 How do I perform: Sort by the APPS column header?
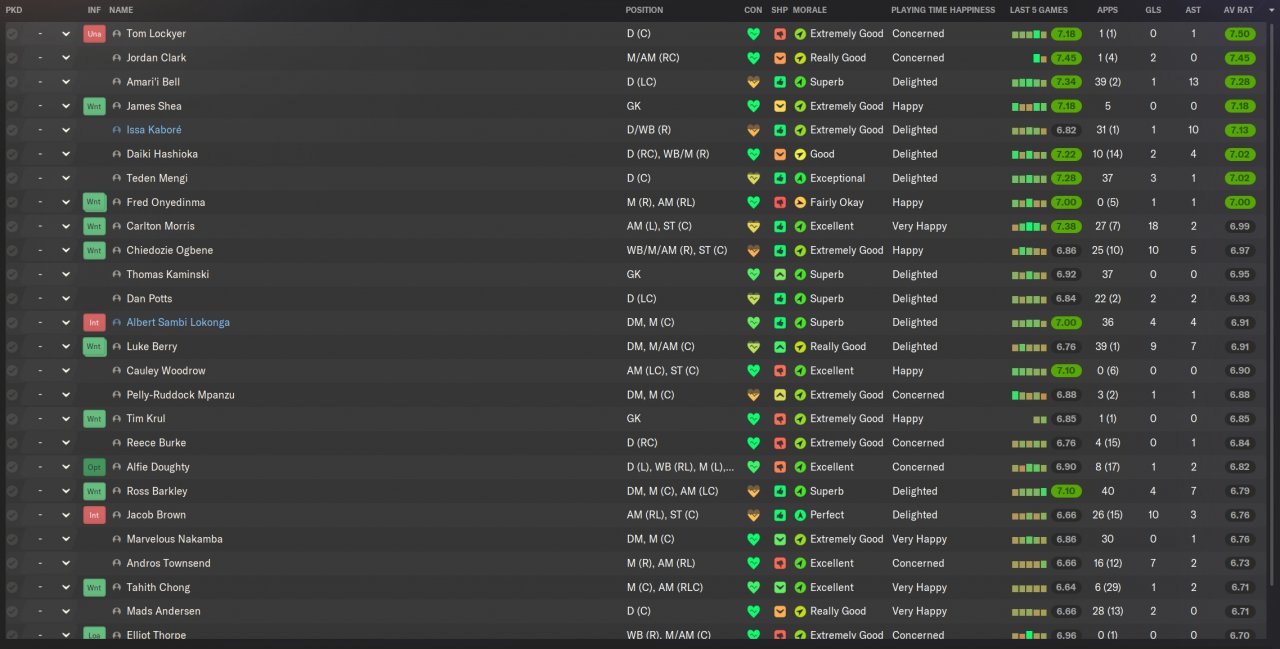1108,10
